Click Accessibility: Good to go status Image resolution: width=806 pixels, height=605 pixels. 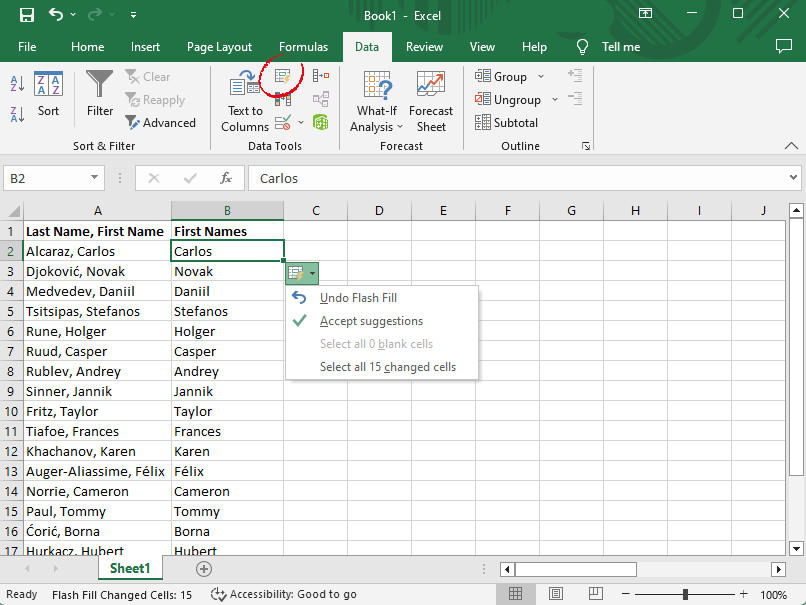click(x=284, y=595)
